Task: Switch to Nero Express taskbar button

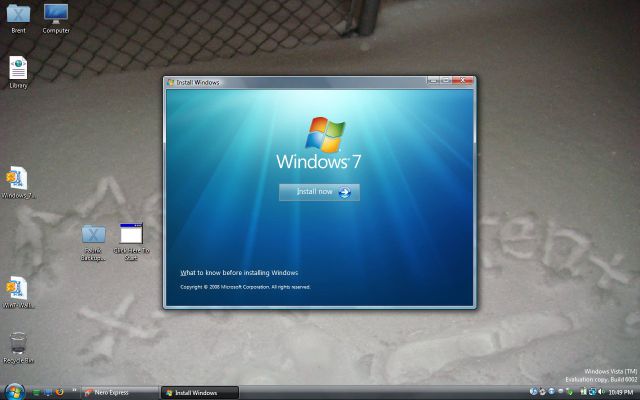Action: click(120, 393)
